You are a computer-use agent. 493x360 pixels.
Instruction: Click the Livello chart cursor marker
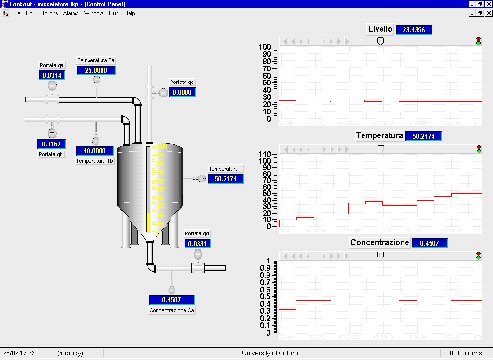coord(380,41)
